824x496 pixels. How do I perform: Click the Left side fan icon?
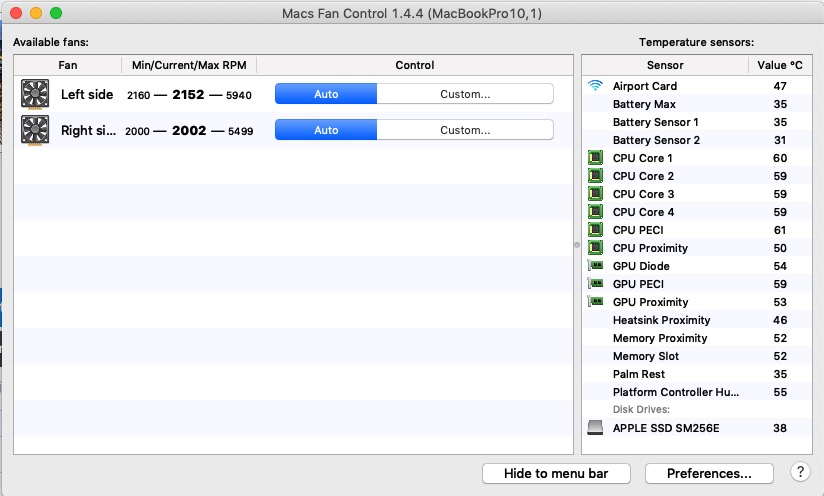click(x=35, y=94)
